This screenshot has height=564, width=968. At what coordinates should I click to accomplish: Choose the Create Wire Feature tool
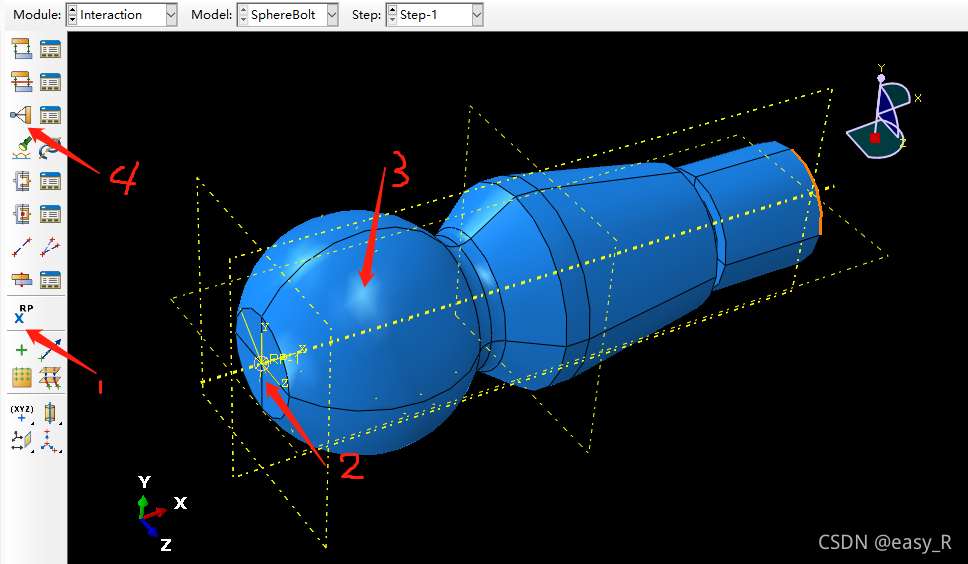[x=21, y=247]
